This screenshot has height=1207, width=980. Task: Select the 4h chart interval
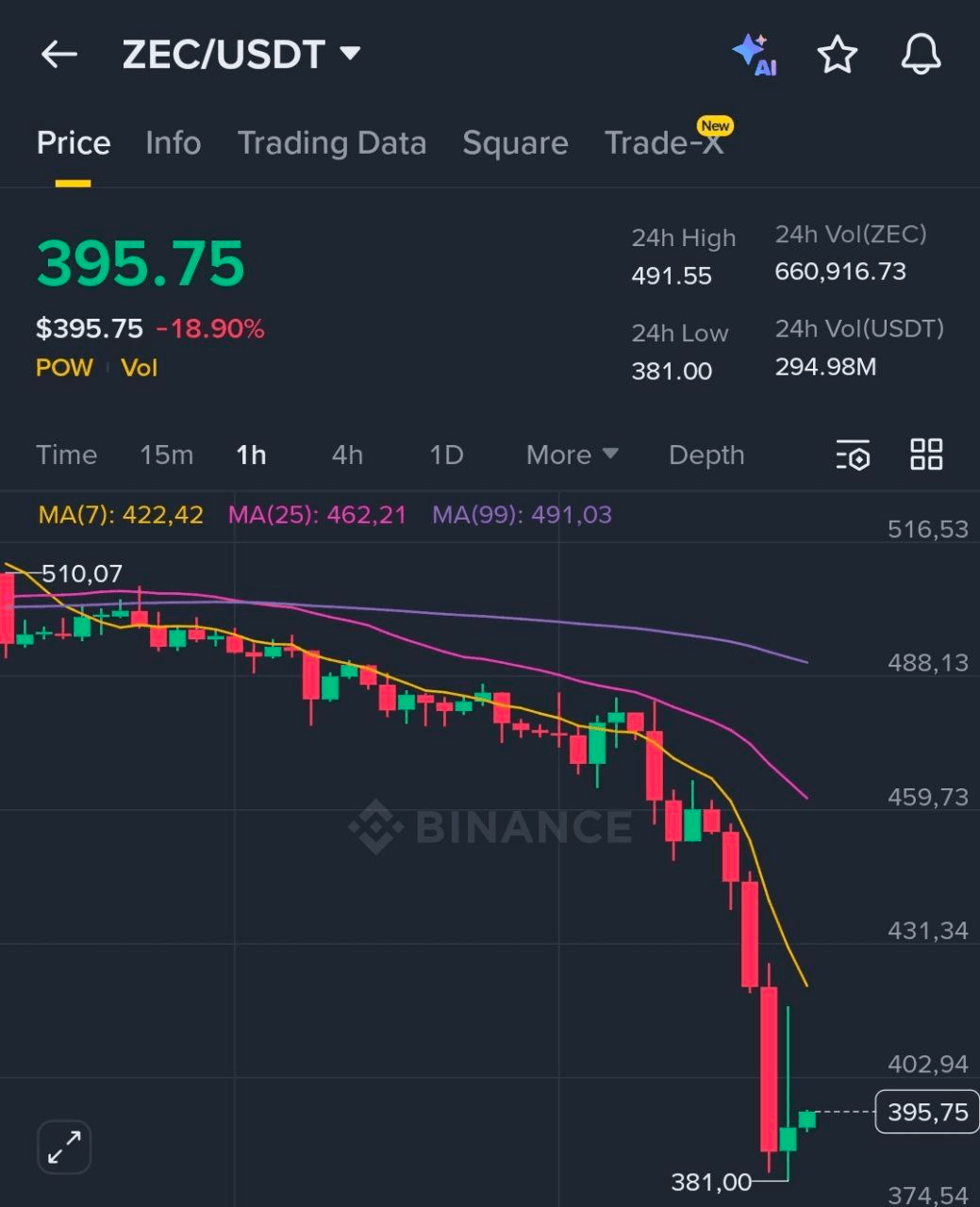pos(347,455)
